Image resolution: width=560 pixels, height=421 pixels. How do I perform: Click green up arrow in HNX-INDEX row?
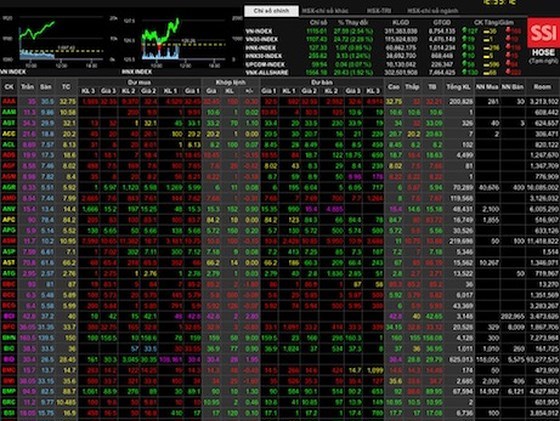(465, 47)
